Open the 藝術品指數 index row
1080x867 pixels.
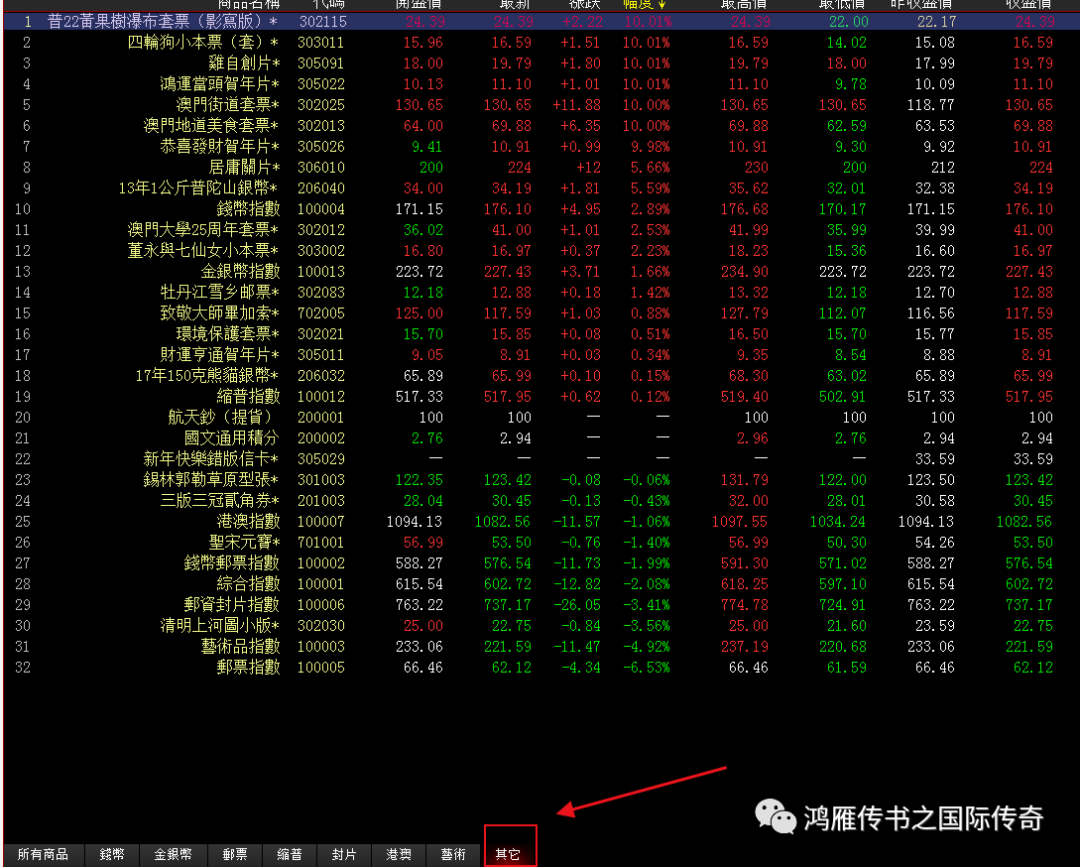pyautogui.click(x=541, y=647)
